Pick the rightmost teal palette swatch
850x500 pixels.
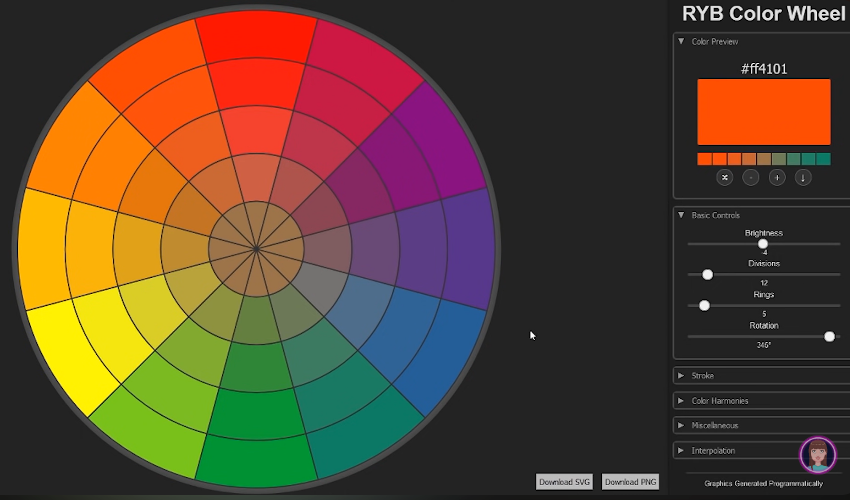(x=823, y=159)
